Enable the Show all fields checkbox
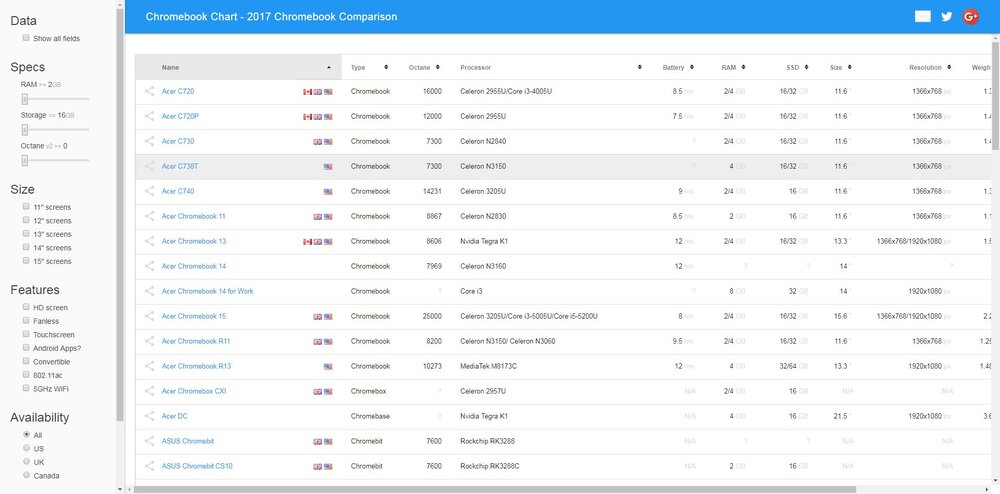 point(26,38)
